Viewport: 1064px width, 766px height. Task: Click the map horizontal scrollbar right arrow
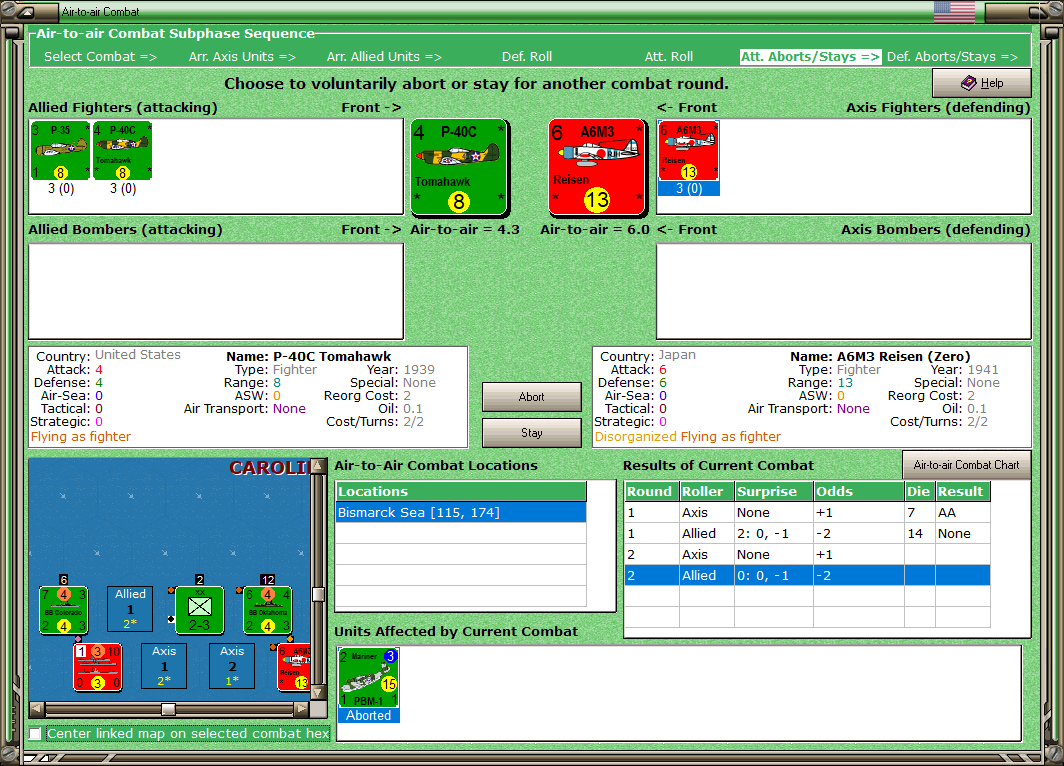pos(301,709)
